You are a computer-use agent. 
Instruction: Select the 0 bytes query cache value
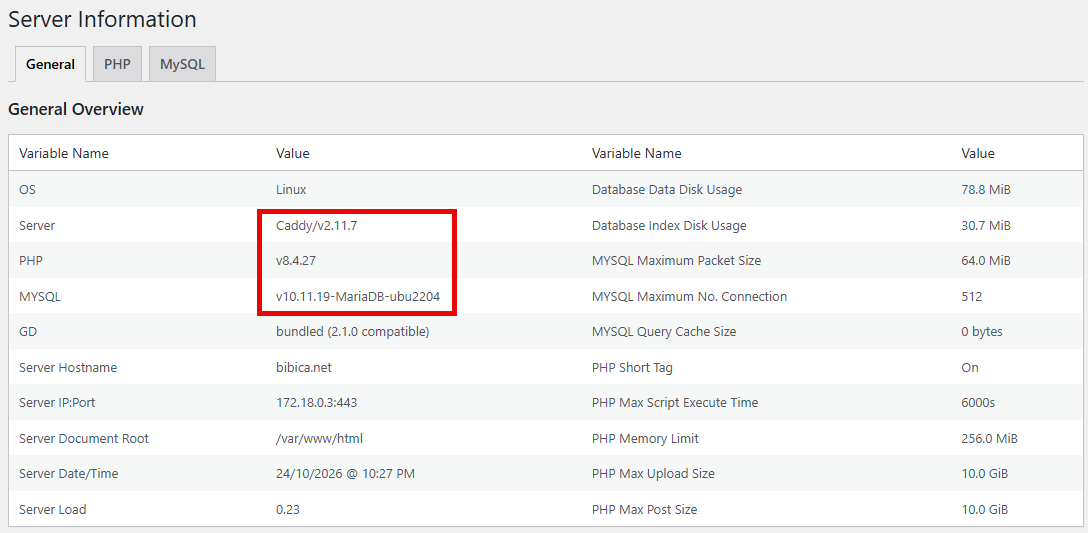982,332
